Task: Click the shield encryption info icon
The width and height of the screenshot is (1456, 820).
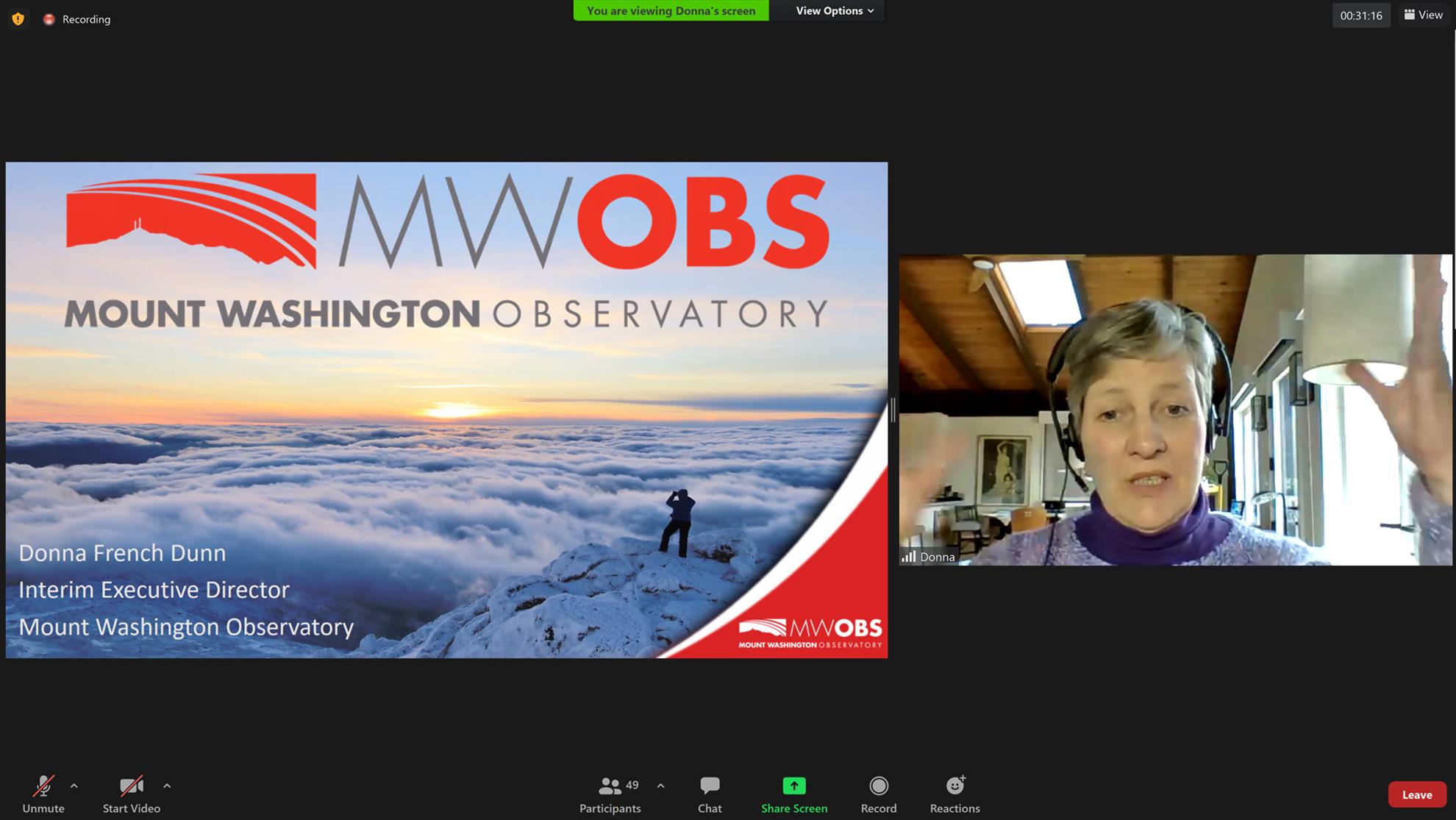Action: coord(18,19)
